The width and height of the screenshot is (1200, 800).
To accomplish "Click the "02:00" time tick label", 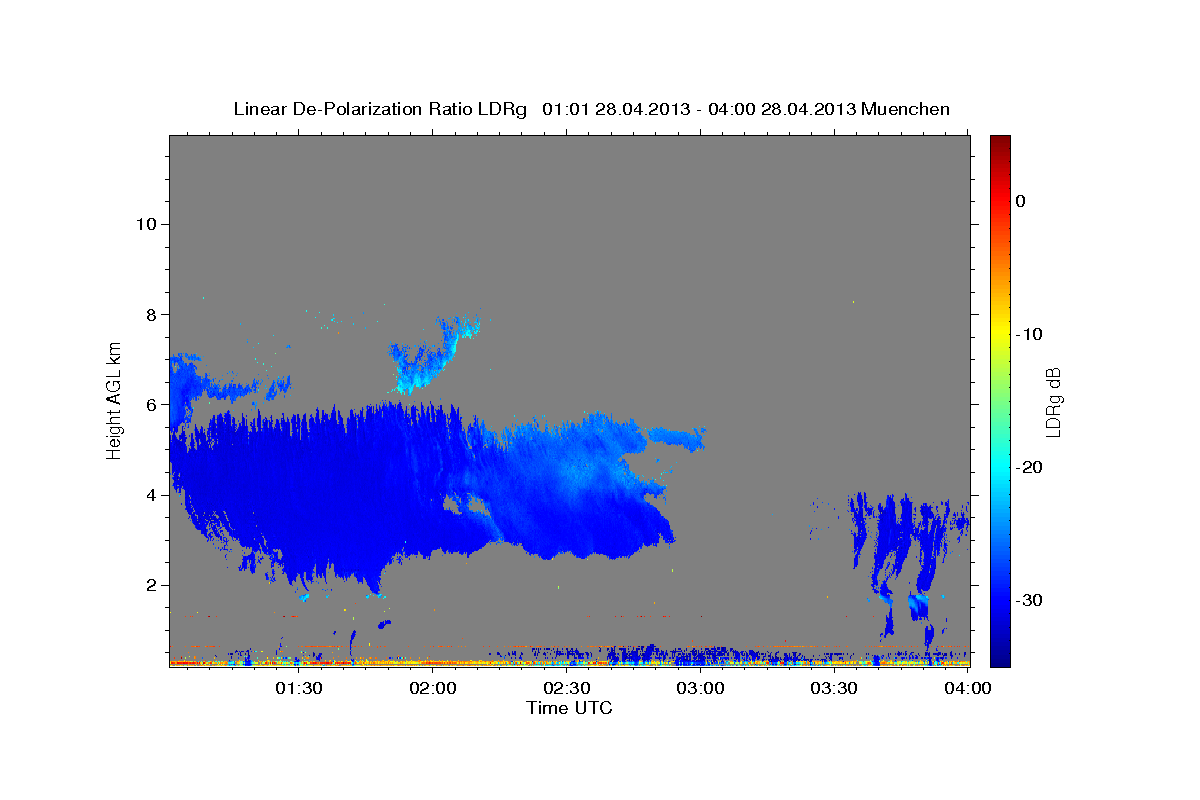I will pos(433,688).
